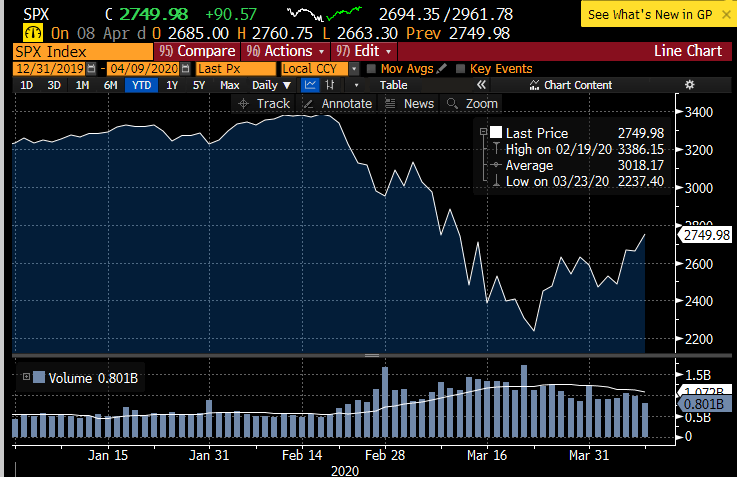Screen dimensions: 737x477
Task: Click the Last Px field
Action: tap(235, 69)
